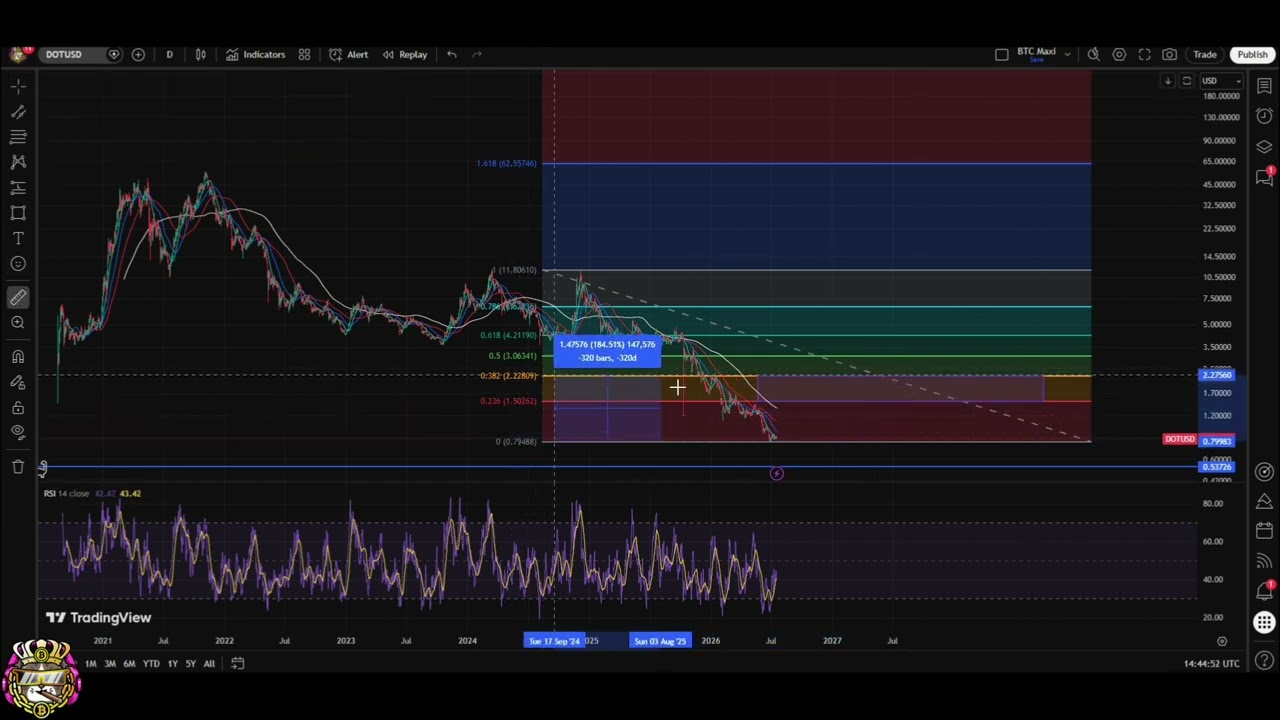1280x720 pixels.
Task: Select the 5Y time range
Action: 190,663
